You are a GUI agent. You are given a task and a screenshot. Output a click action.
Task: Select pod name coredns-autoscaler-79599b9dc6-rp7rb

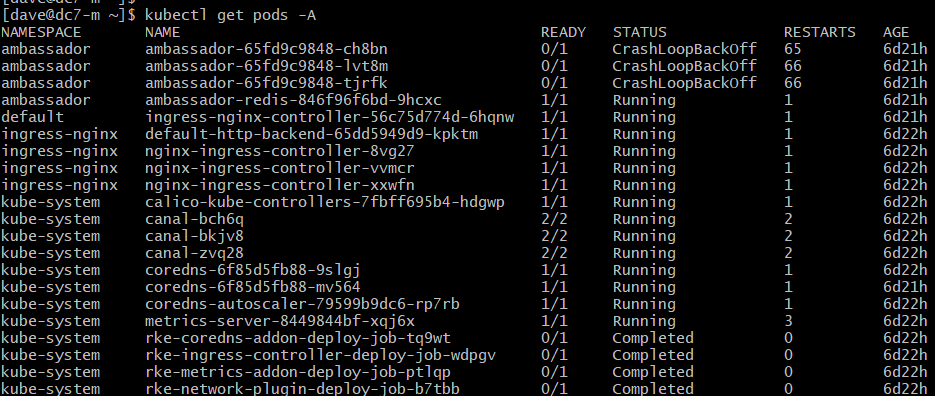coord(302,304)
